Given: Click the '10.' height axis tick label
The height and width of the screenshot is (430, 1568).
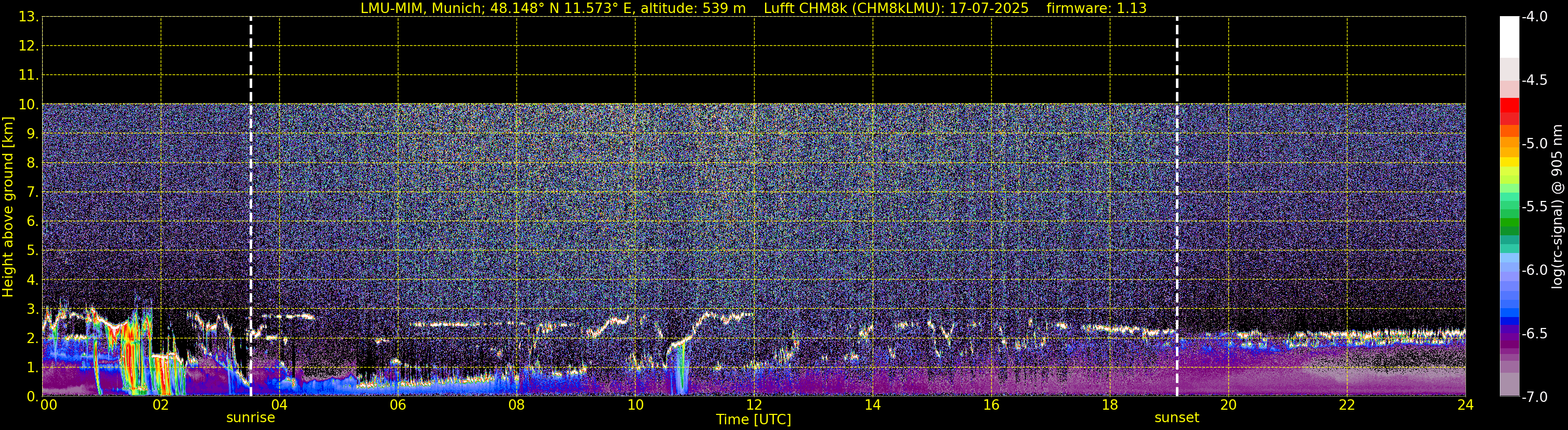Looking at the screenshot, I should tap(28, 105).
